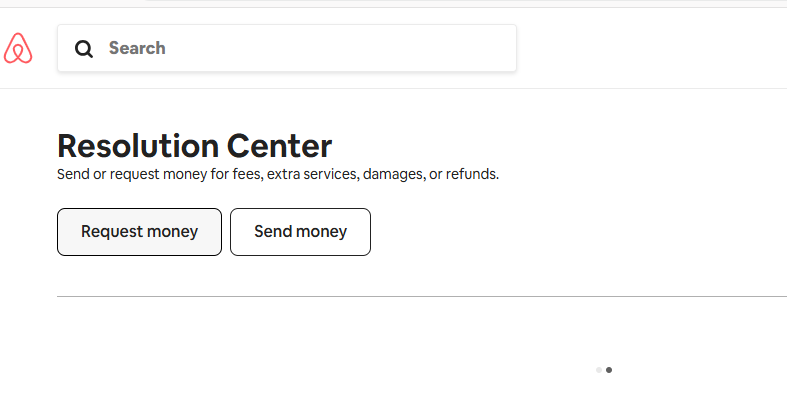Focus the Search input field
Image resolution: width=787 pixels, height=412 pixels.
point(300,48)
